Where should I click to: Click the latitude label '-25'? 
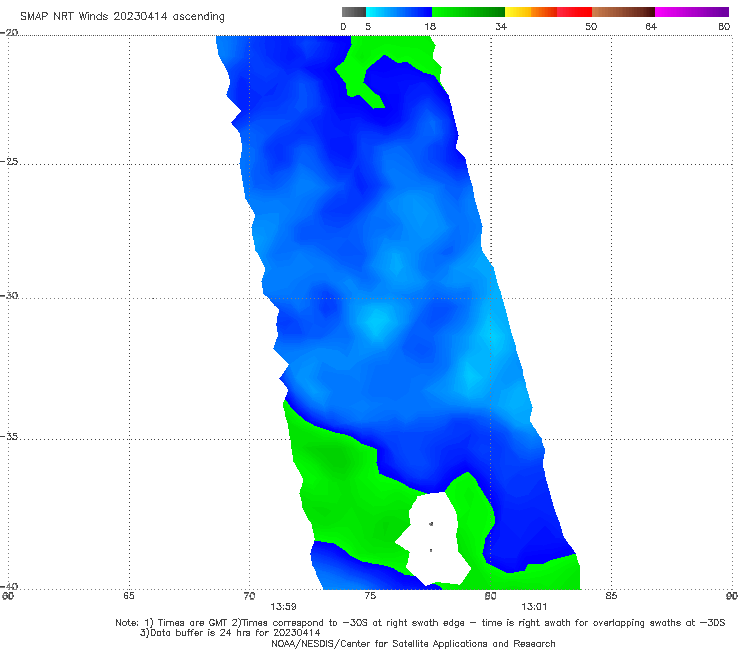(9, 161)
